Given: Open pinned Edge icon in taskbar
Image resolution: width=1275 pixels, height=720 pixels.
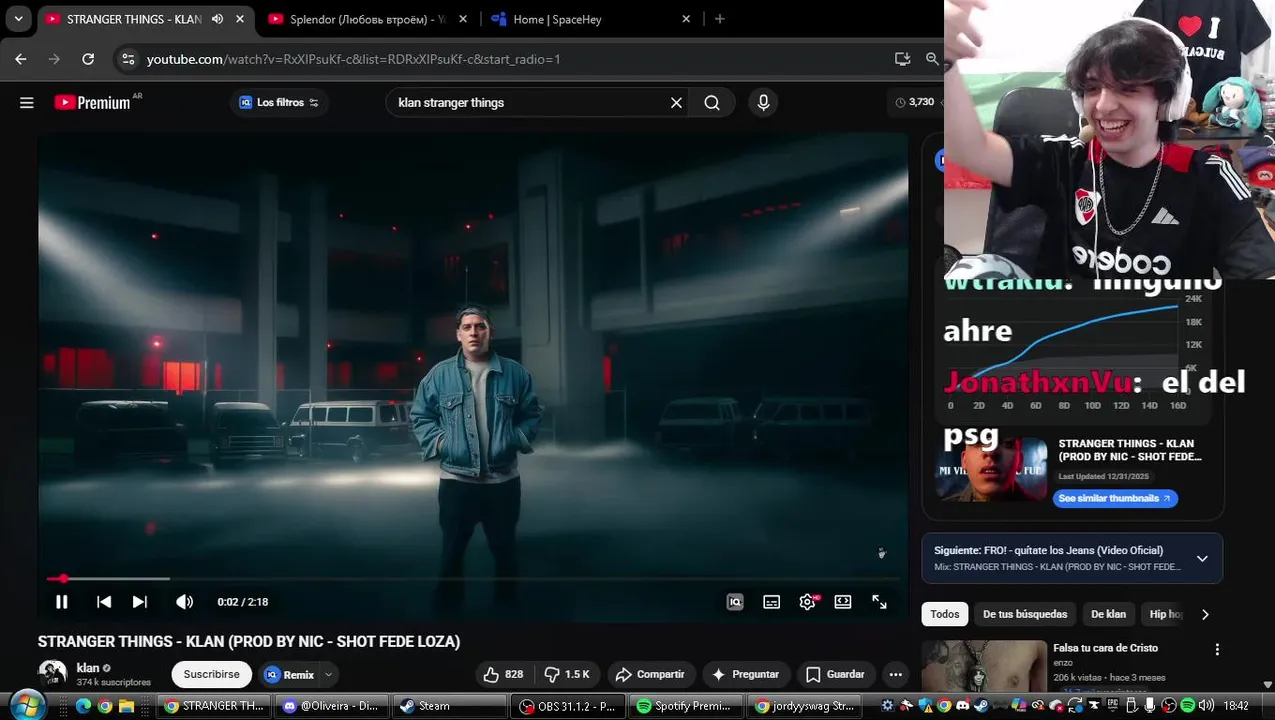Looking at the screenshot, I should [83, 706].
